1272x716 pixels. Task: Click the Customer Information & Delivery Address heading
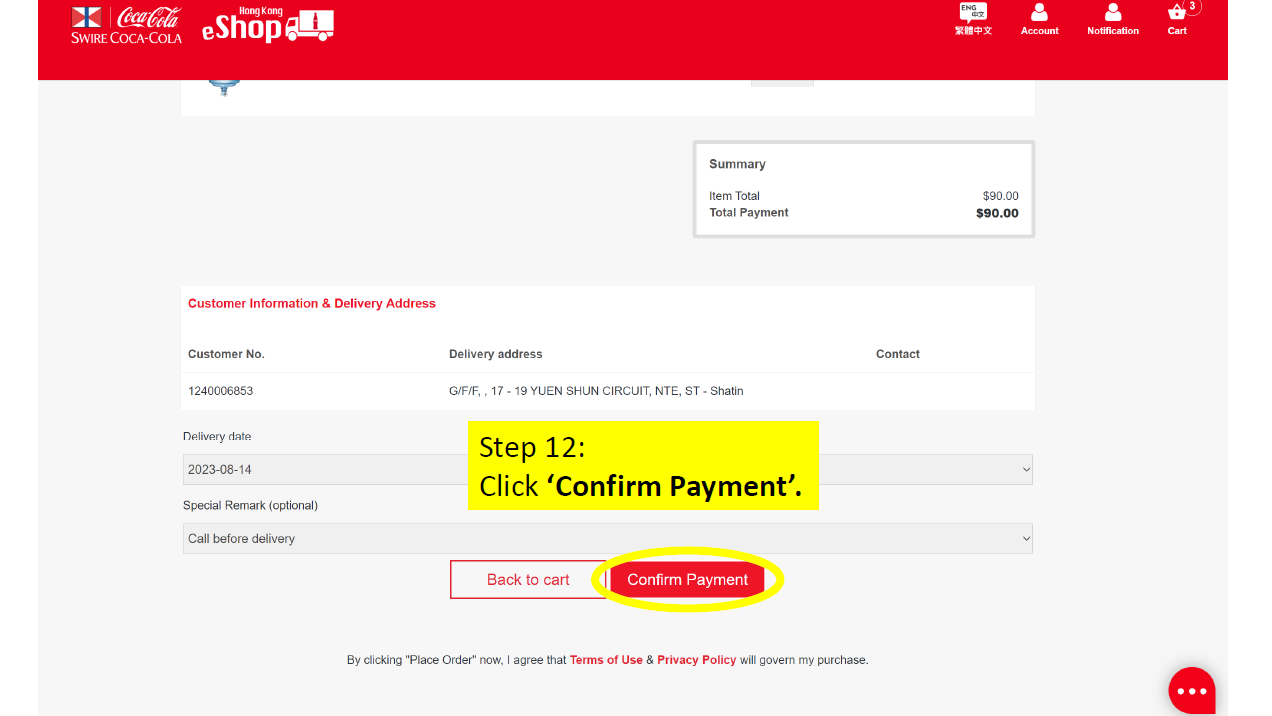click(x=312, y=303)
